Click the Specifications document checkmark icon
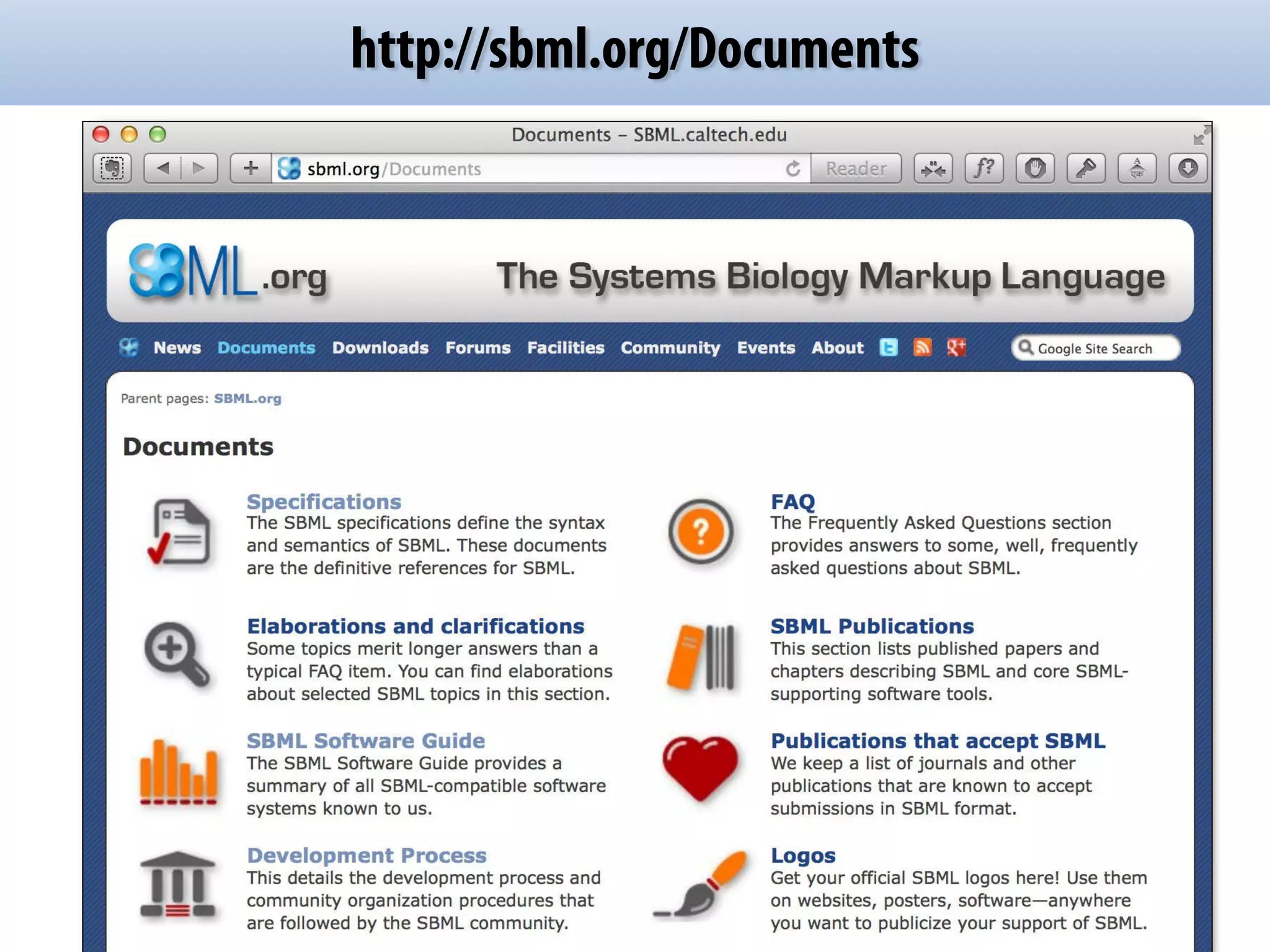The width and height of the screenshot is (1270, 952). [179, 532]
